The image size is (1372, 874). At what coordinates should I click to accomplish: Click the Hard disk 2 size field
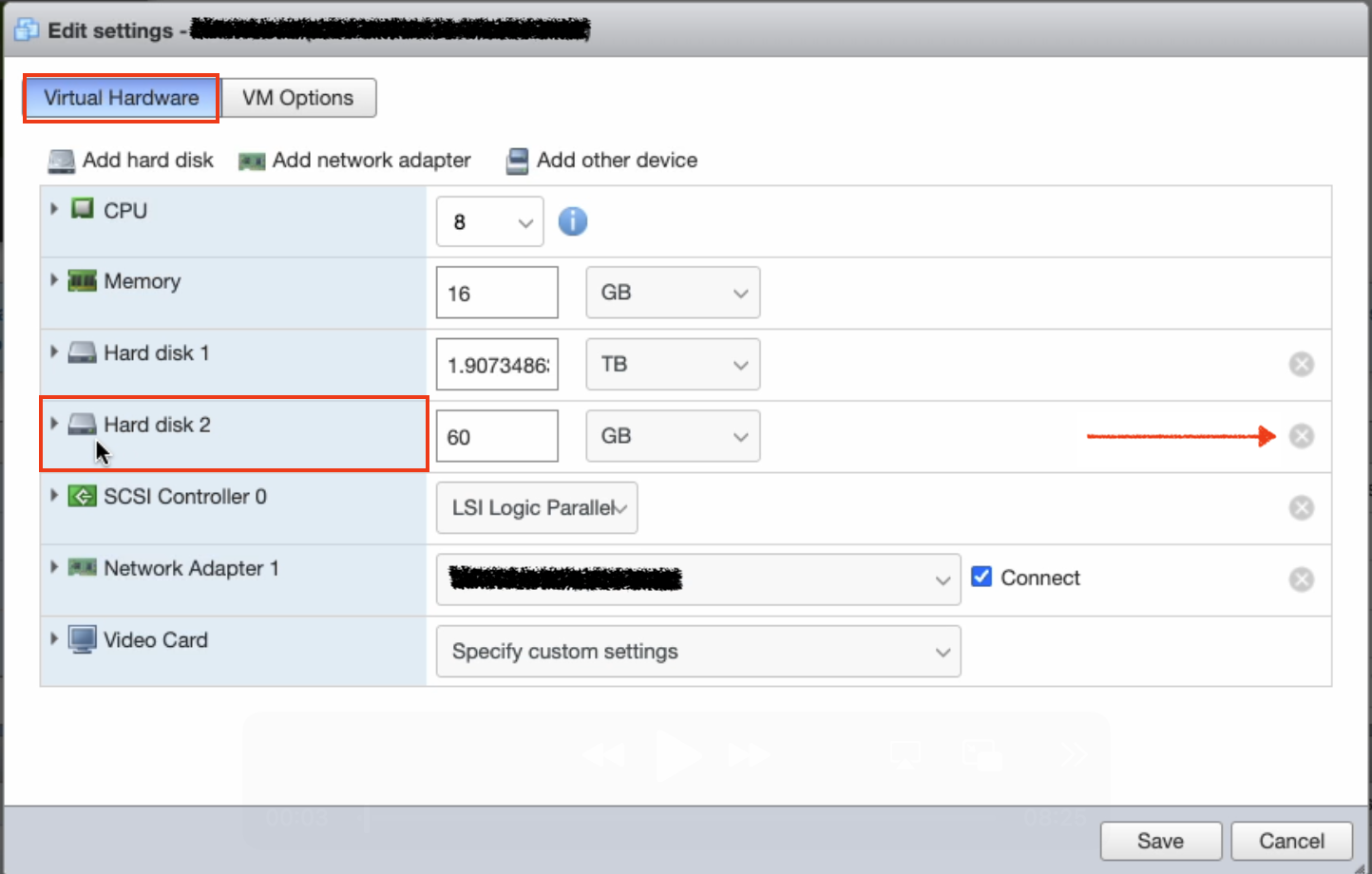(497, 437)
